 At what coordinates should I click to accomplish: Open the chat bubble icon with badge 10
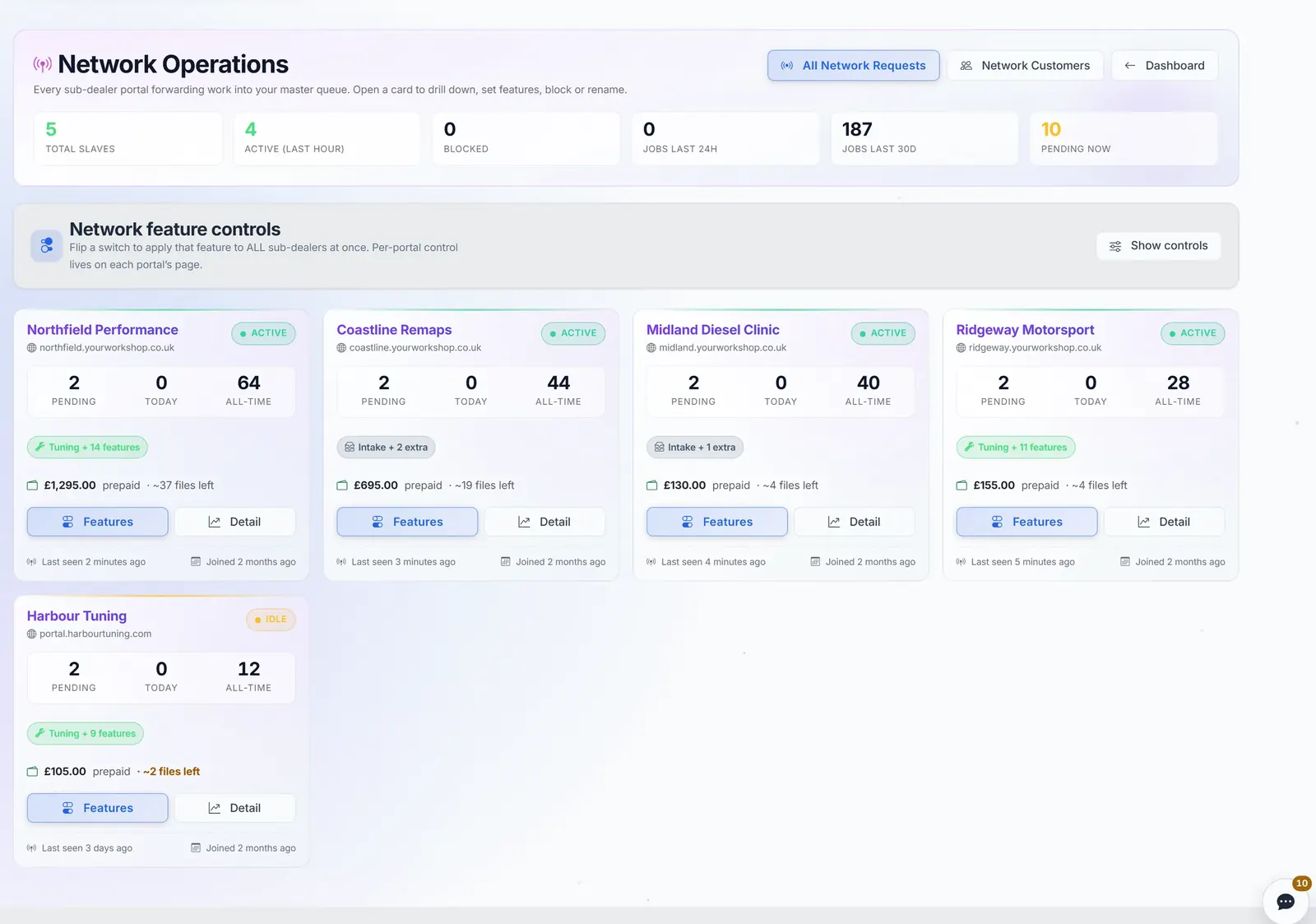(1286, 902)
